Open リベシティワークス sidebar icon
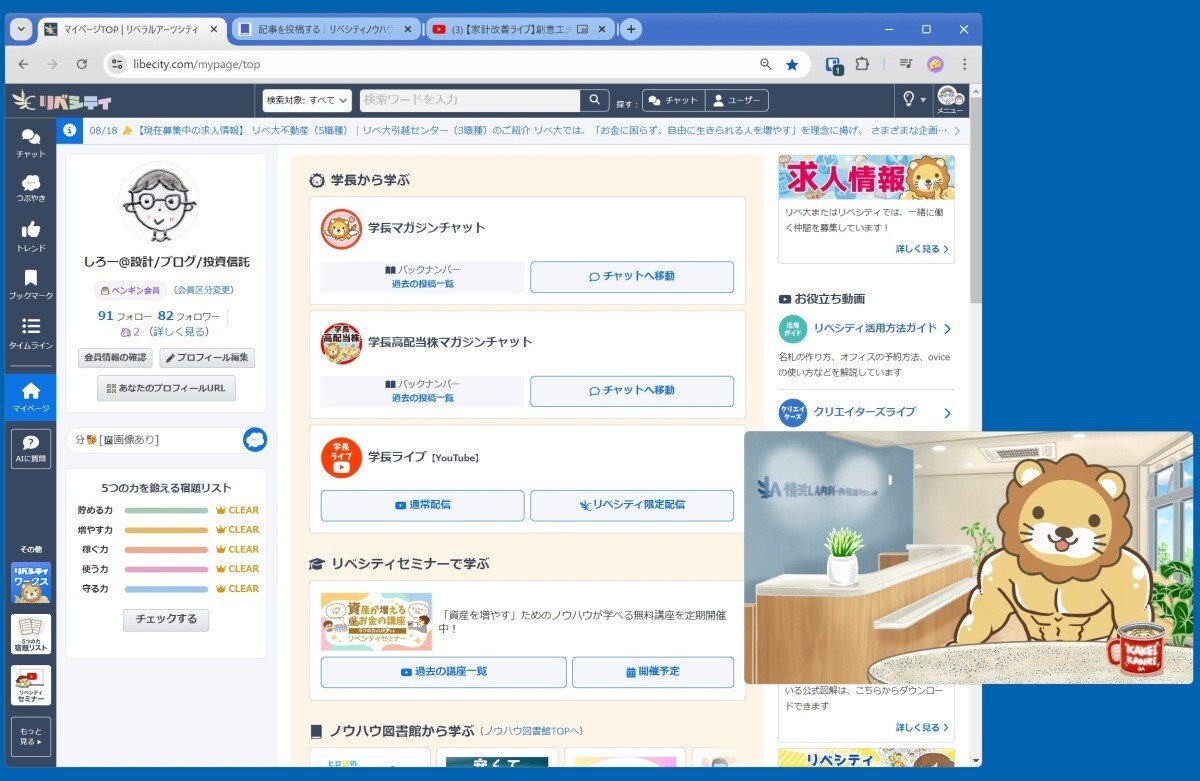Viewport: 1200px width, 781px height. 30,582
